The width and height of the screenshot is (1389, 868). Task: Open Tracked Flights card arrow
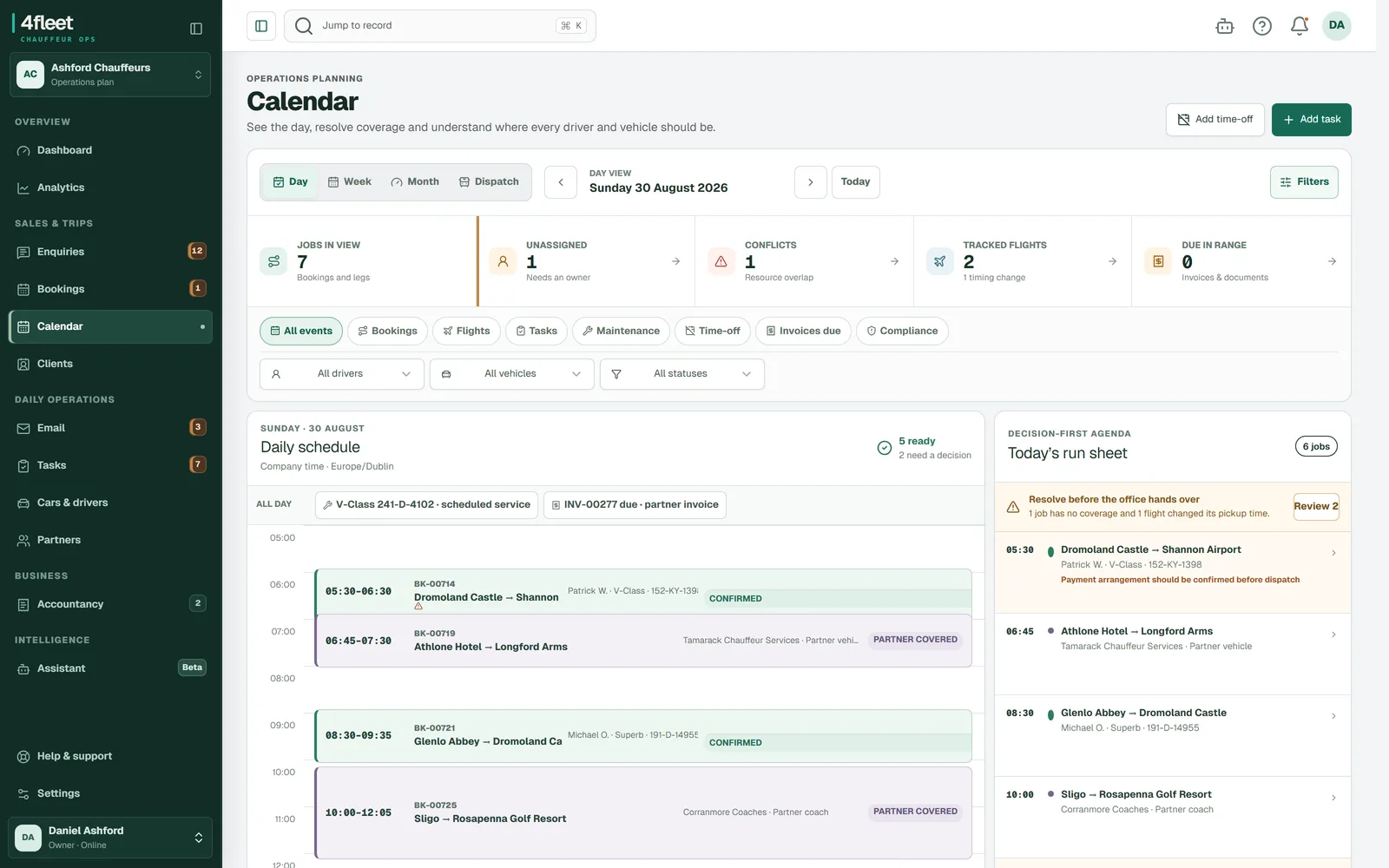pyautogui.click(x=1113, y=261)
